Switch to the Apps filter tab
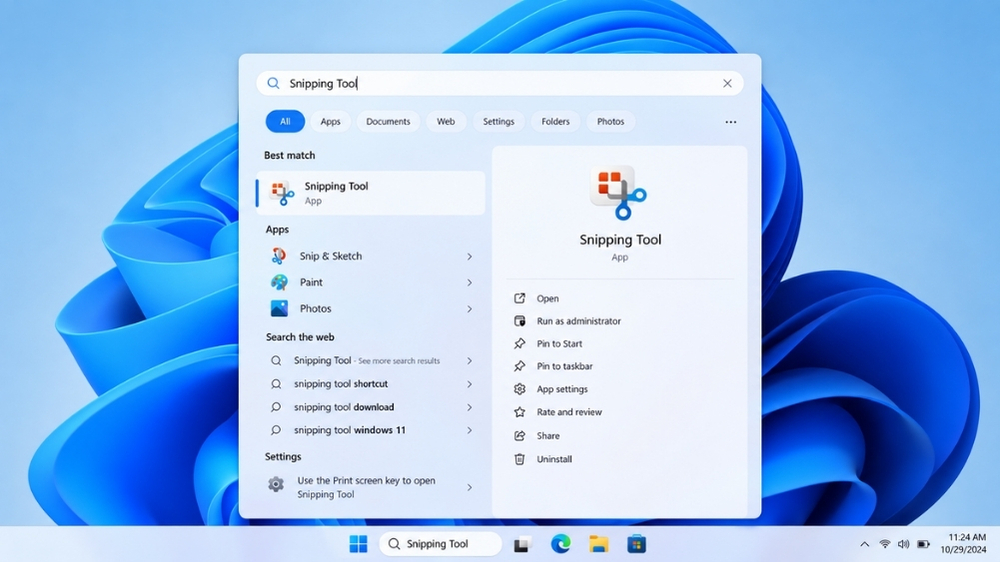Viewport: 1000px width, 562px height. (x=330, y=121)
